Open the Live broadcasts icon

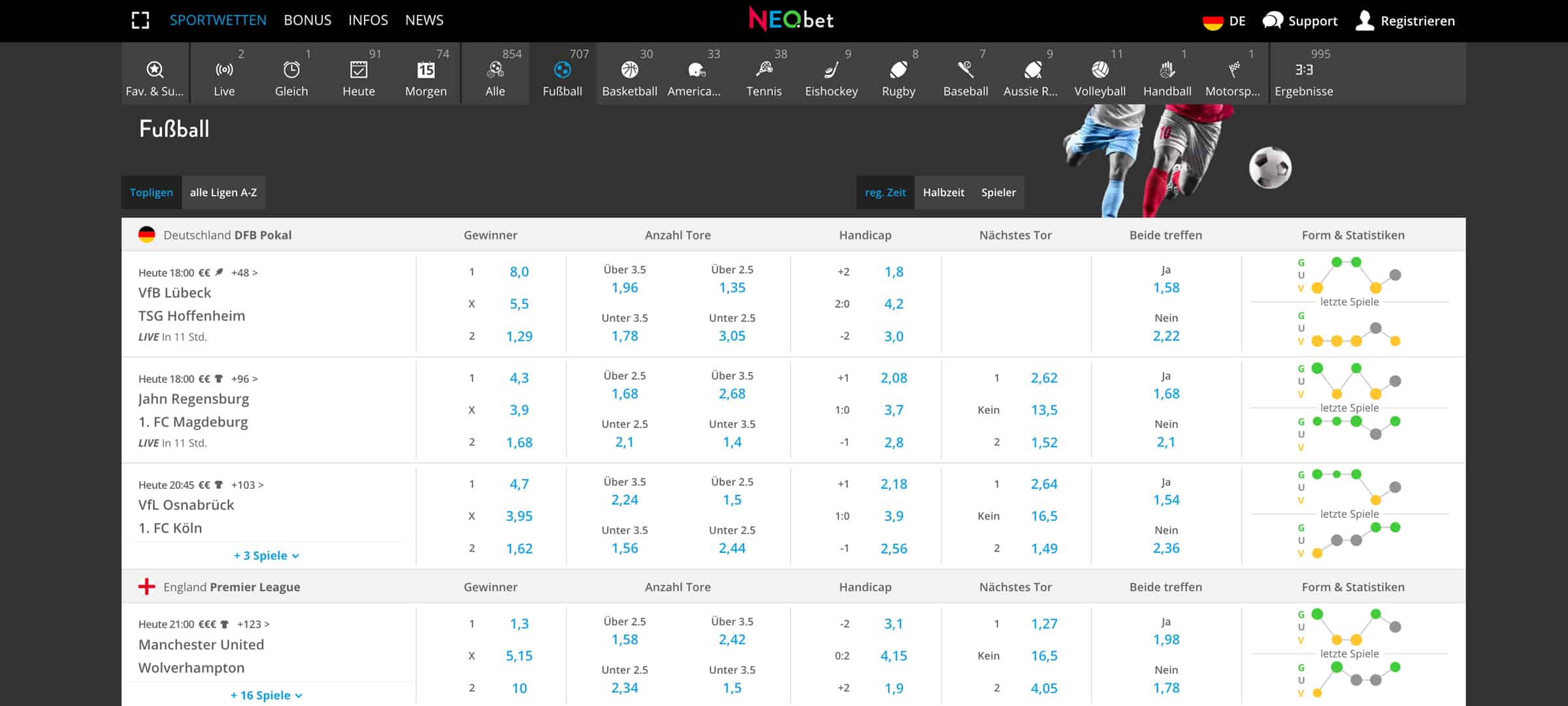click(x=224, y=69)
